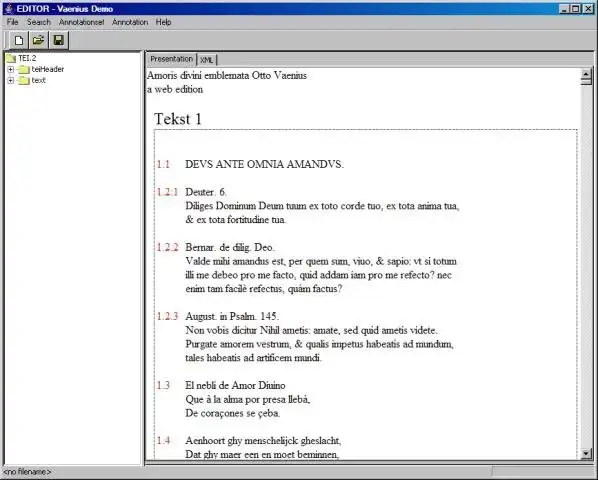Select the text folder icon in tree
Viewport: 598px width, 480px height.
[x=24, y=80]
